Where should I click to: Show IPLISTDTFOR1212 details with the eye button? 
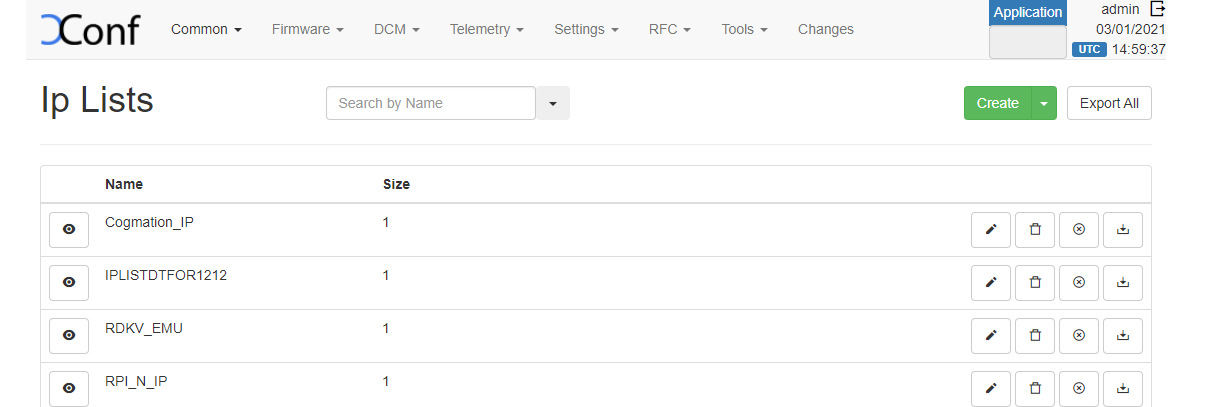click(69, 283)
